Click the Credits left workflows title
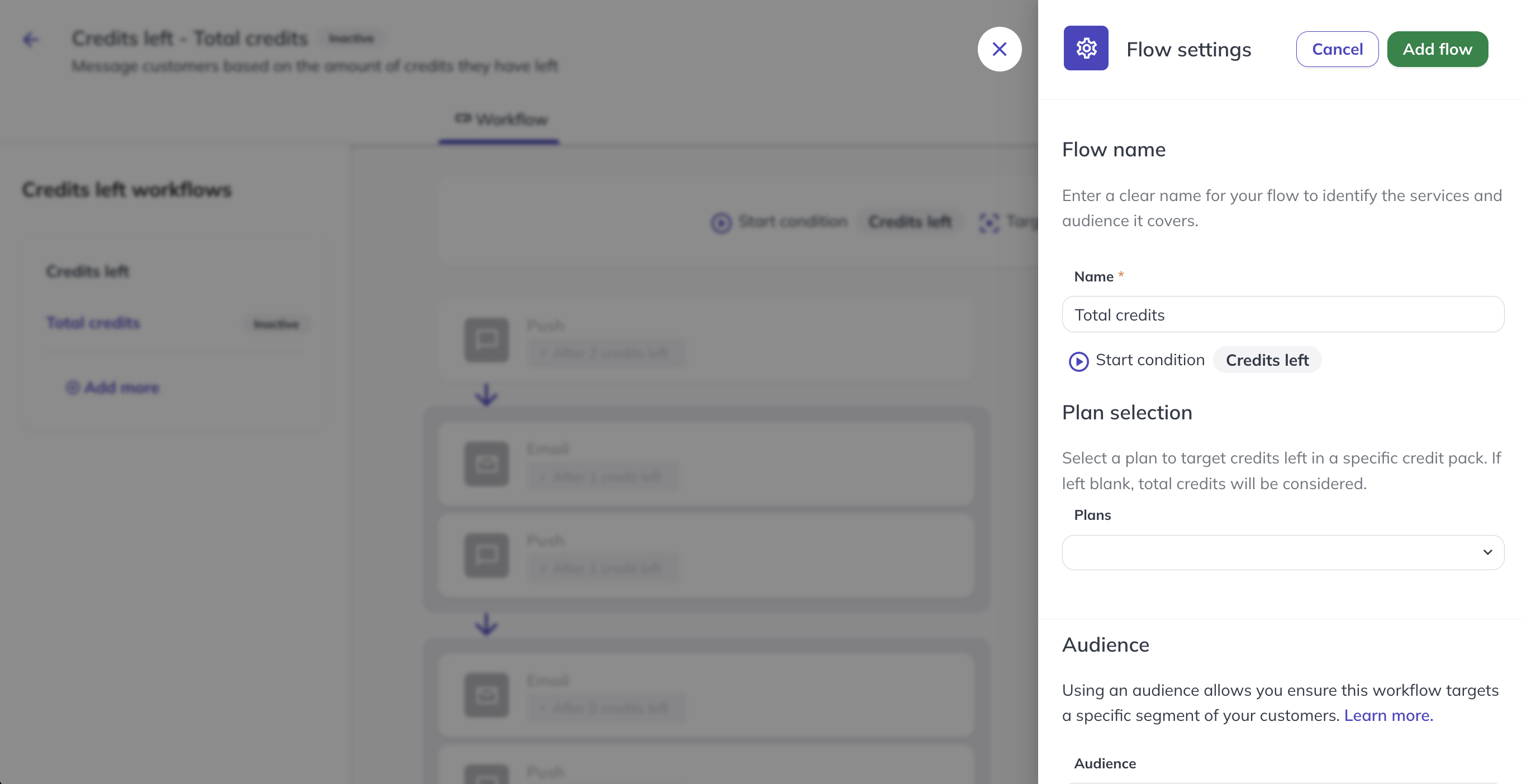This screenshot has height=784, width=1522. pyautogui.click(x=126, y=190)
